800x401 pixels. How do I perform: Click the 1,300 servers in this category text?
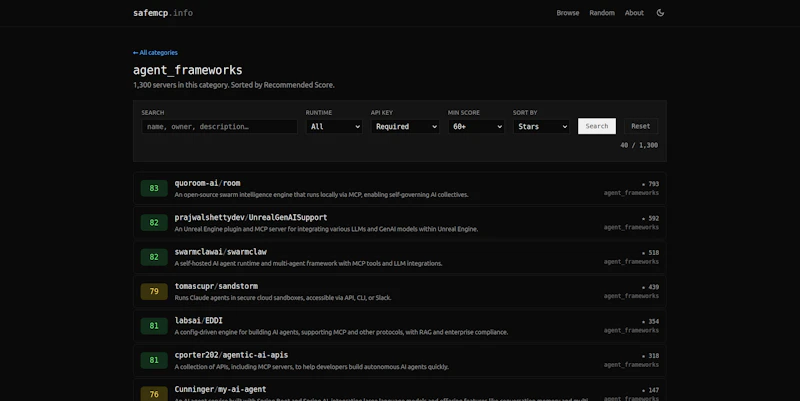click(x=234, y=85)
